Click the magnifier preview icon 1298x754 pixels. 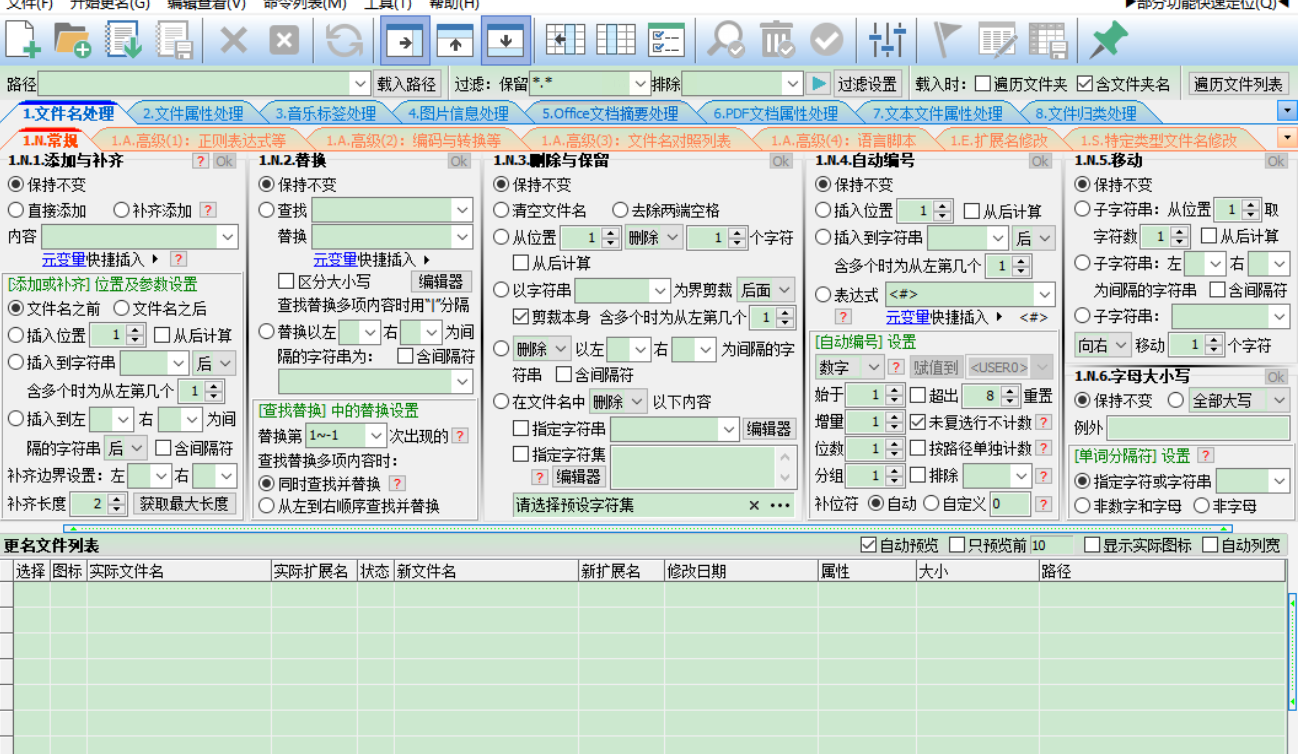(x=724, y=40)
